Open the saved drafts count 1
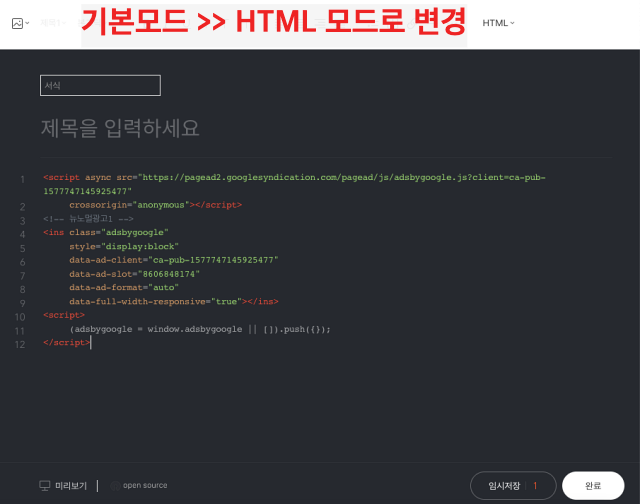The height and width of the screenshot is (504, 640). (535, 486)
